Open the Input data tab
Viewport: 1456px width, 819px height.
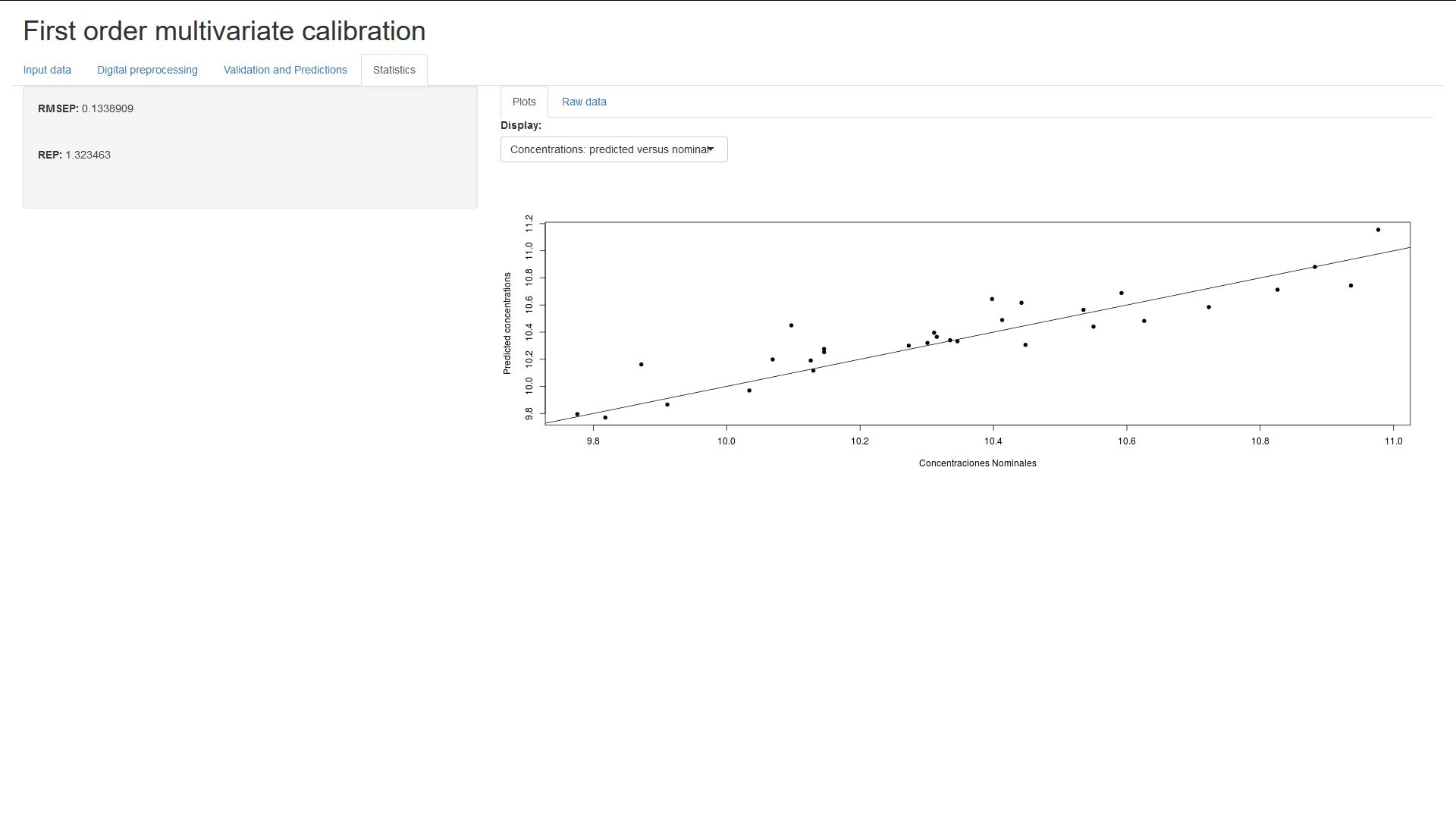(x=47, y=70)
